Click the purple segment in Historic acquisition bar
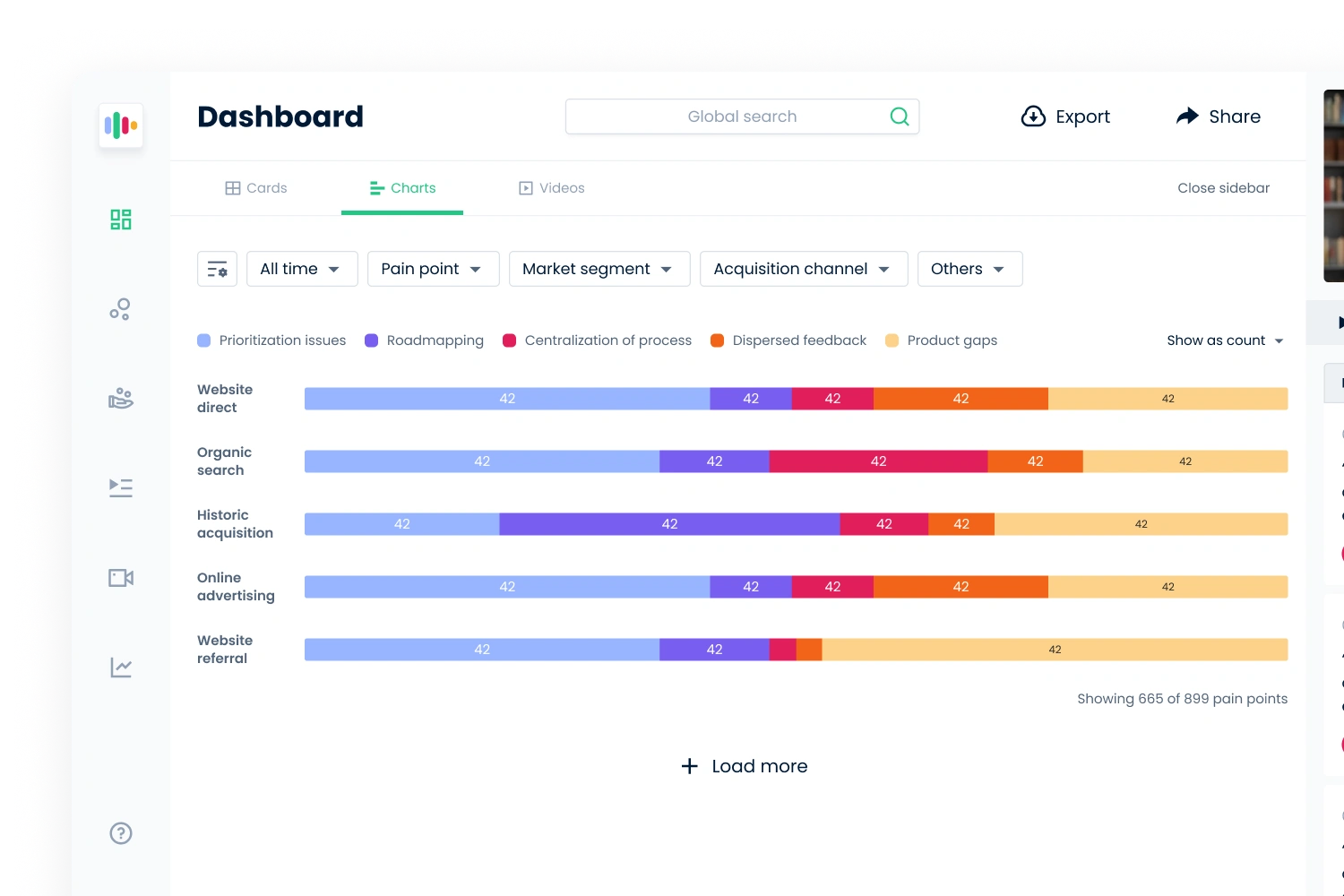Image resolution: width=1344 pixels, height=896 pixels. (x=669, y=524)
